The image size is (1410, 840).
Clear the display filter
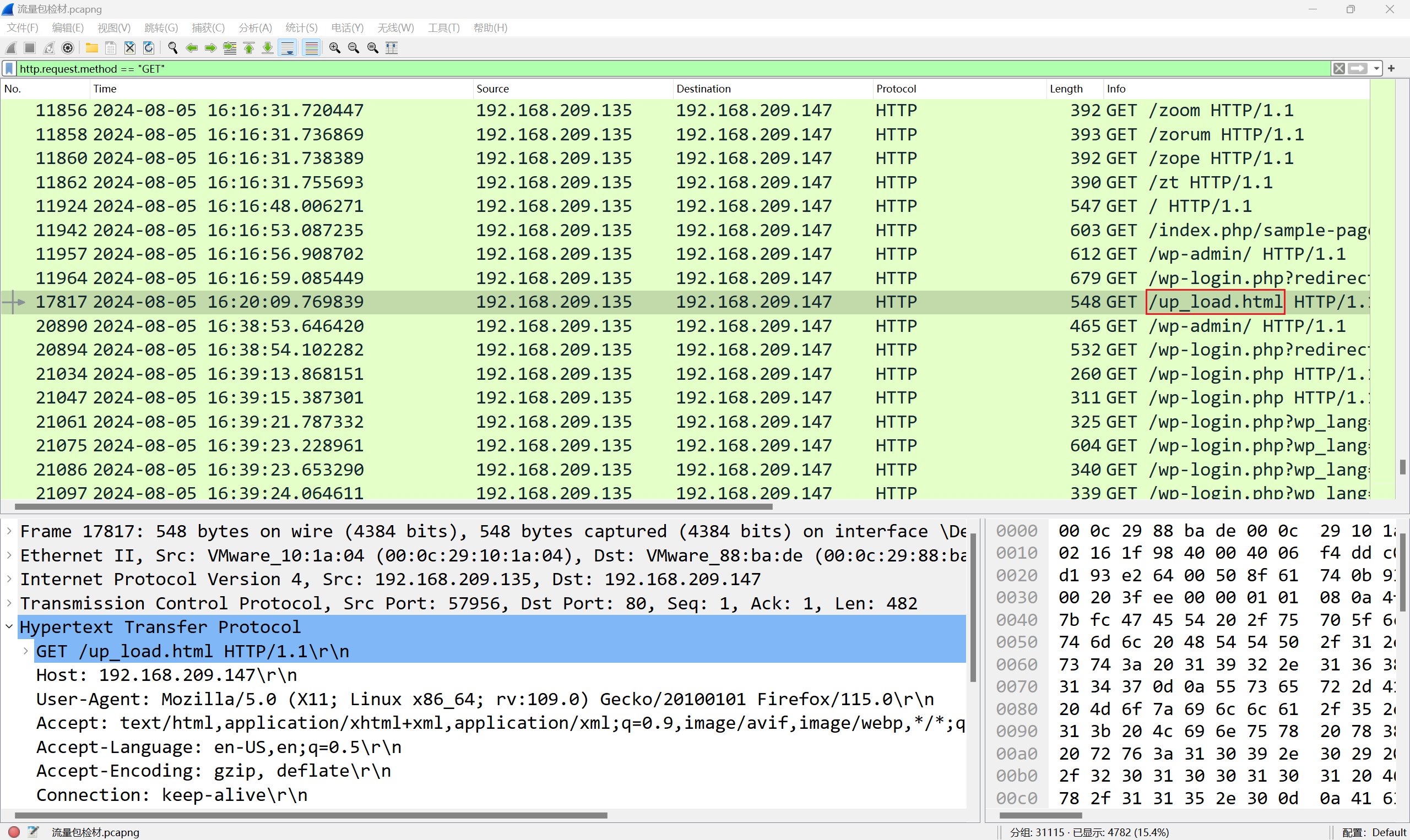click(x=1338, y=68)
